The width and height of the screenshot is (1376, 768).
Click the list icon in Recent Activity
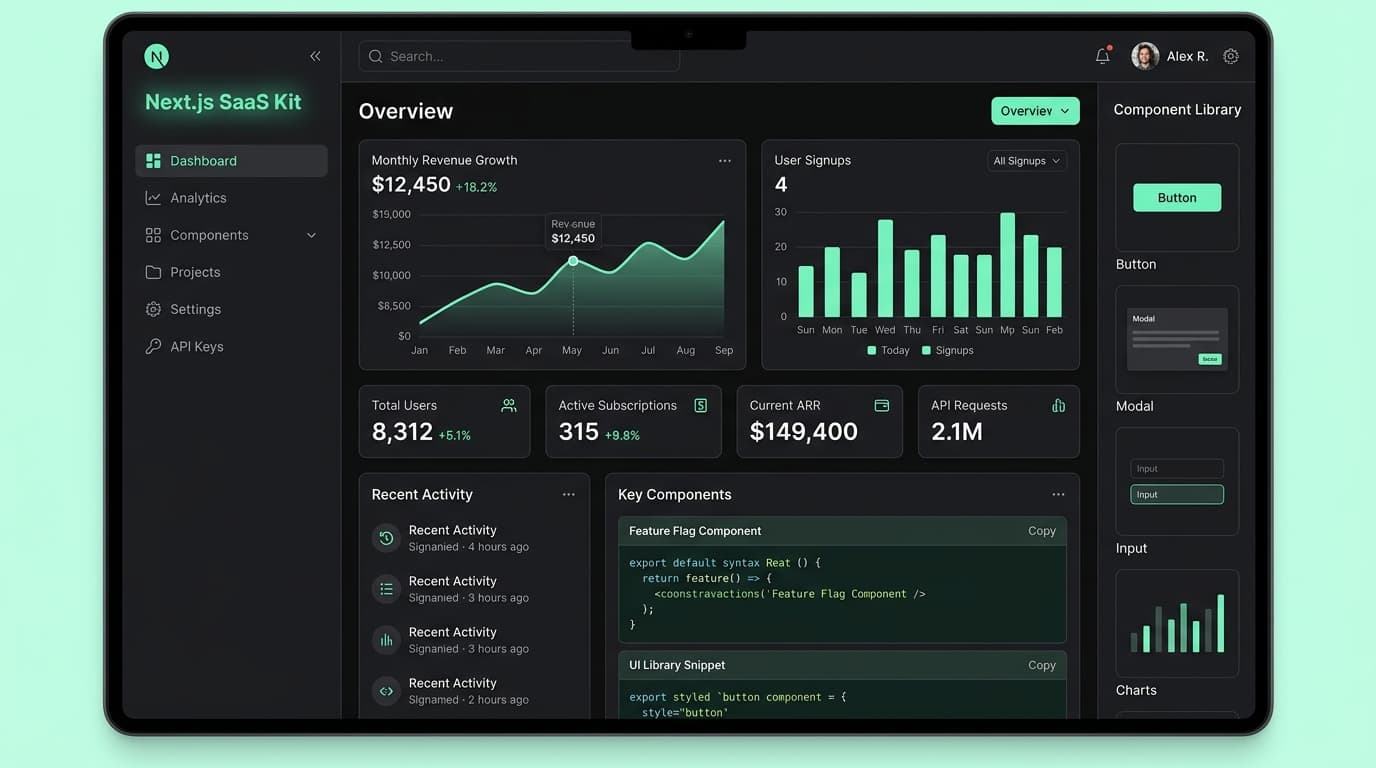tap(386, 589)
